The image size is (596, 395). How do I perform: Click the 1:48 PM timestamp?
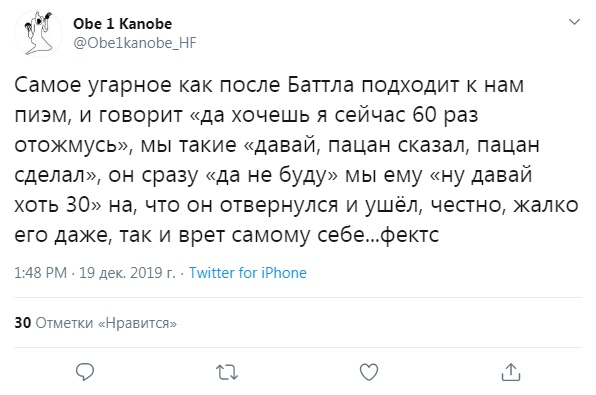(x=40, y=273)
